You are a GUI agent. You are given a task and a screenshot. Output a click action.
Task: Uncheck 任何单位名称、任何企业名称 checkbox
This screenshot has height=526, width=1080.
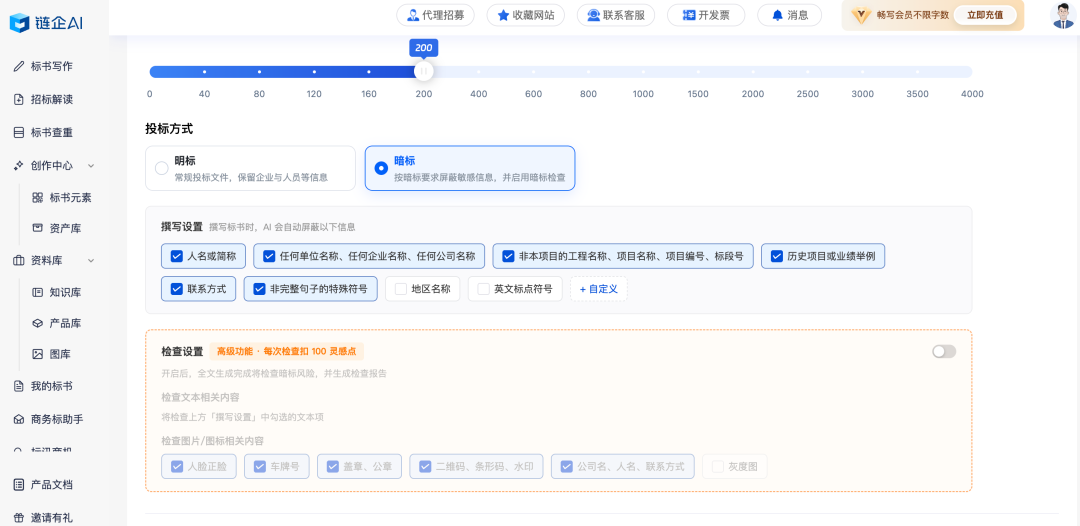click(x=269, y=257)
